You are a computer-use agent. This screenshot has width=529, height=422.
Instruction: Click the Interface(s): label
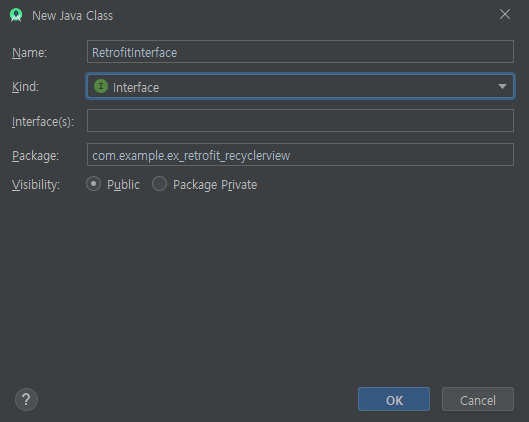(x=43, y=122)
